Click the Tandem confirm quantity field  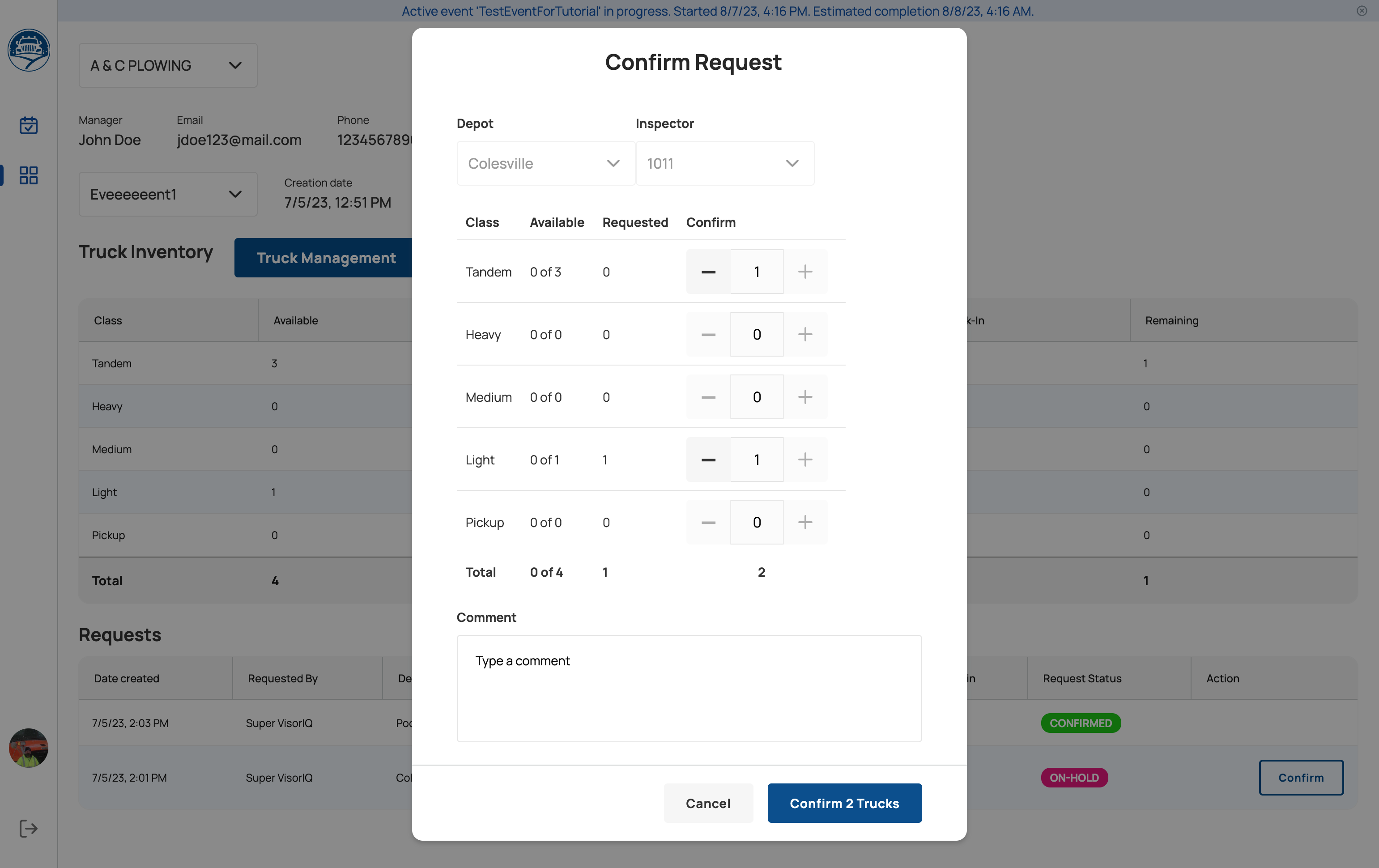click(x=757, y=272)
